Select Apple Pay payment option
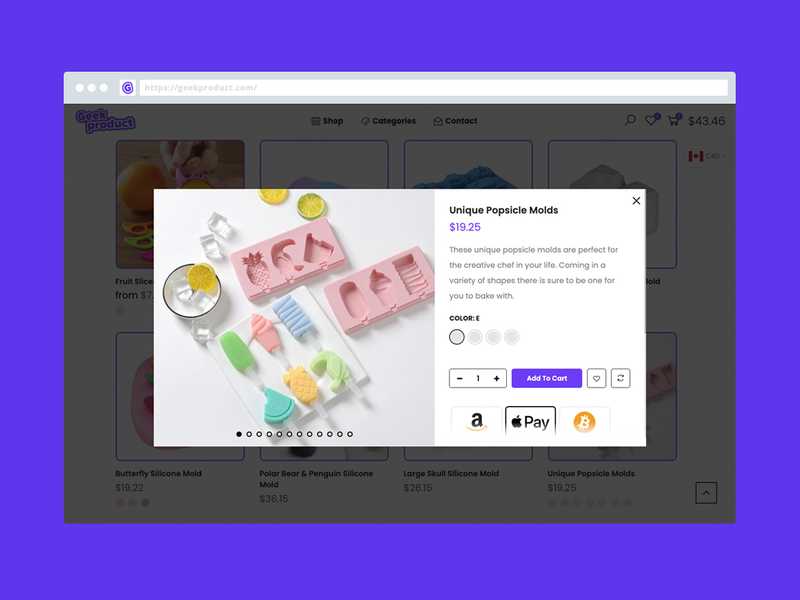Screen dimensions: 800x600 point(530,421)
